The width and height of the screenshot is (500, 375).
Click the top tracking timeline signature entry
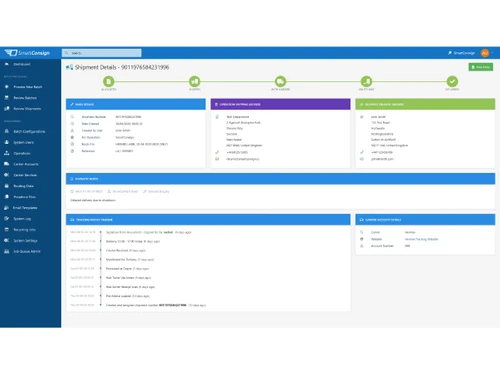click(148, 232)
